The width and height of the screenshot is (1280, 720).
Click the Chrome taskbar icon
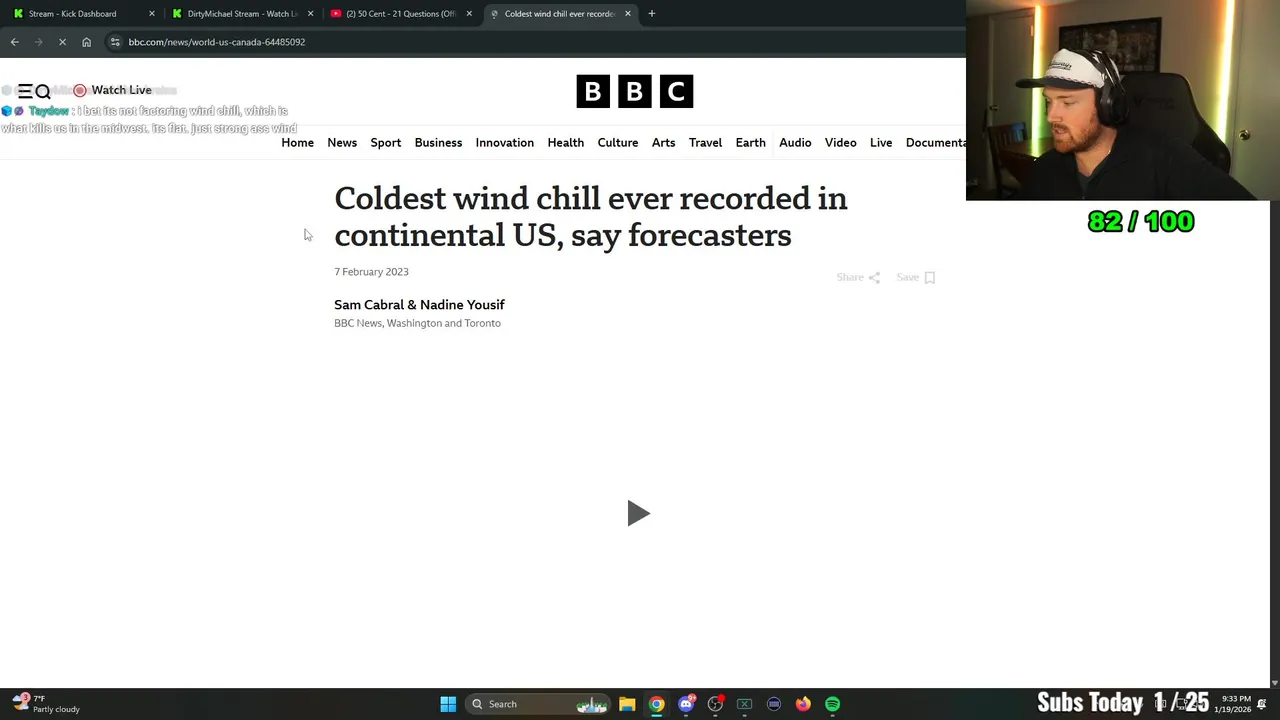coord(656,704)
